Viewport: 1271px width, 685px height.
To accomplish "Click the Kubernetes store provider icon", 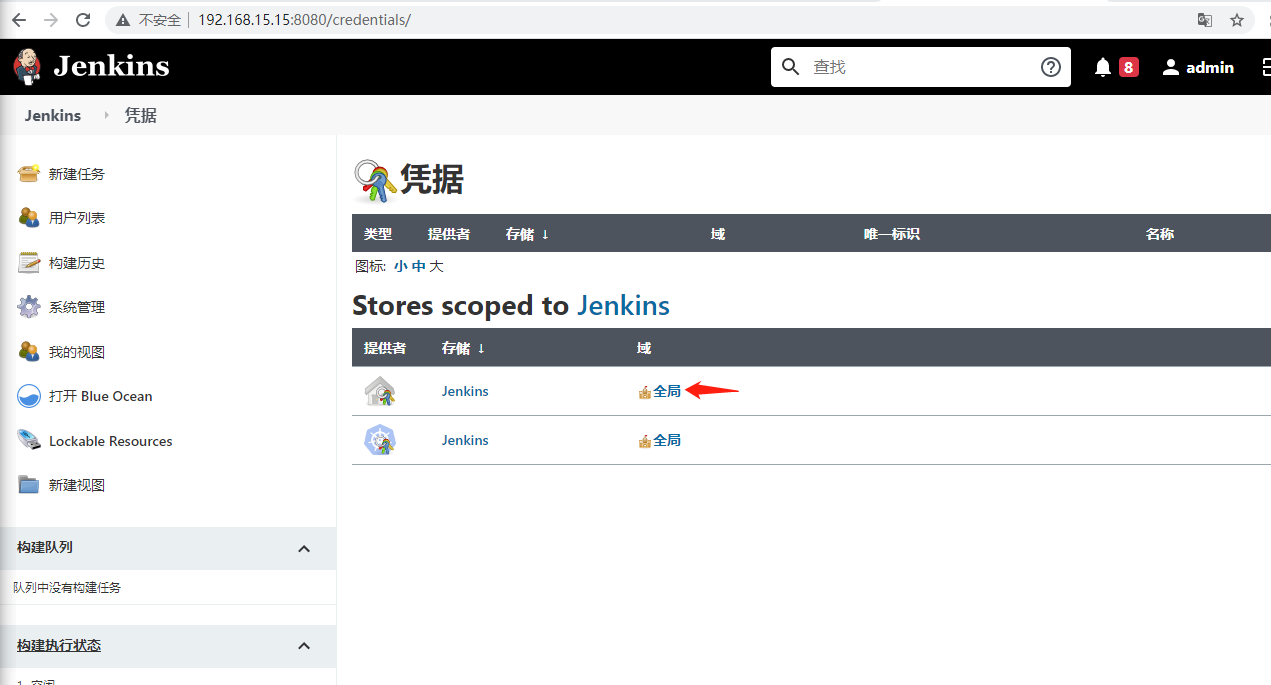I will click(380, 440).
